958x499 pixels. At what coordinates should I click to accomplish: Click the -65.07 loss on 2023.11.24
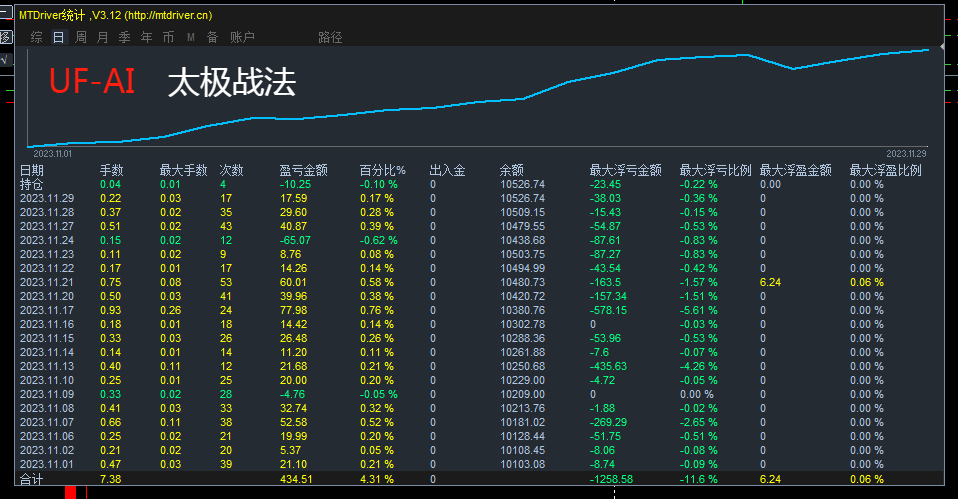(295, 241)
